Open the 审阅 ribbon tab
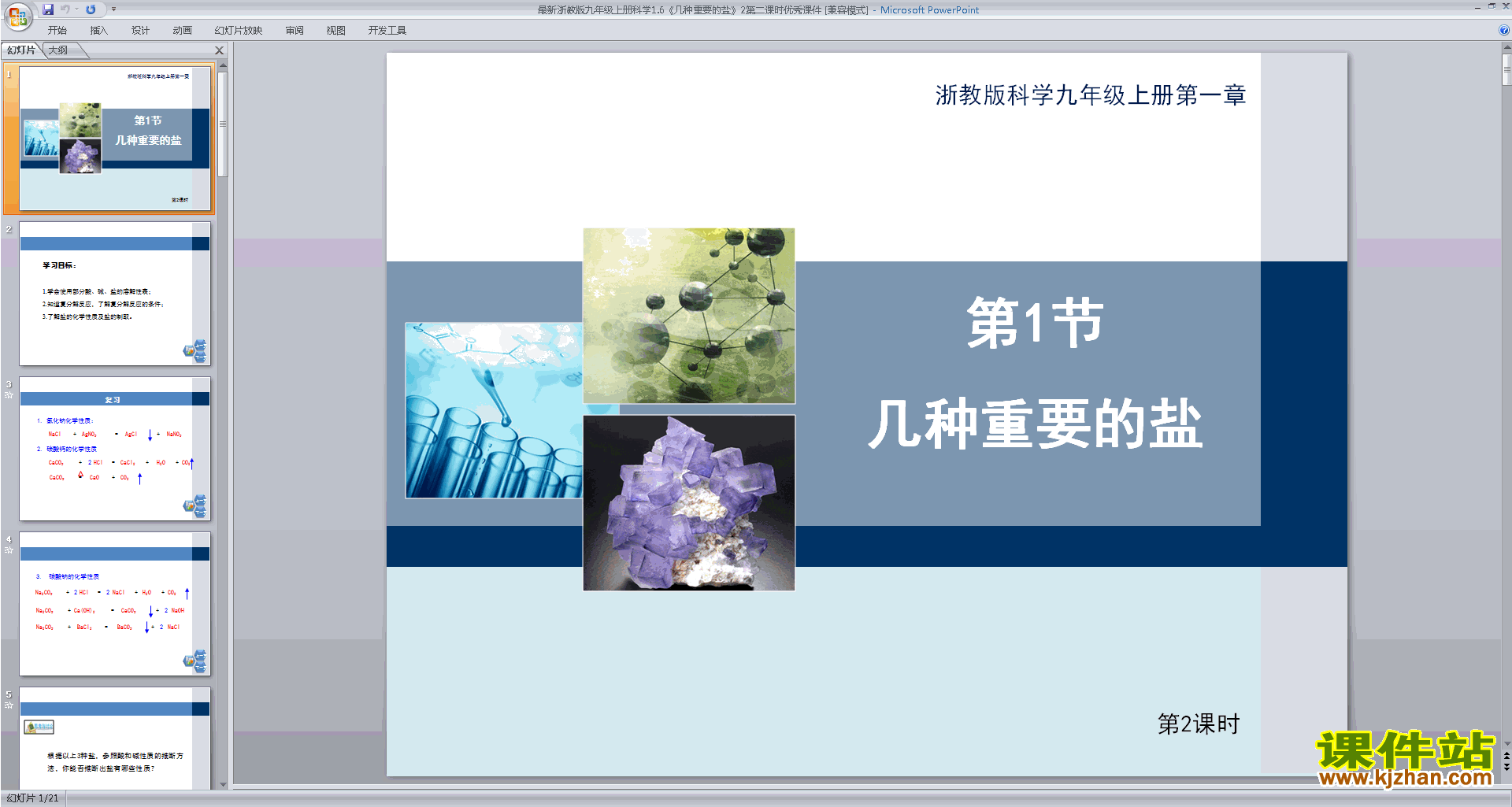 tap(295, 30)
